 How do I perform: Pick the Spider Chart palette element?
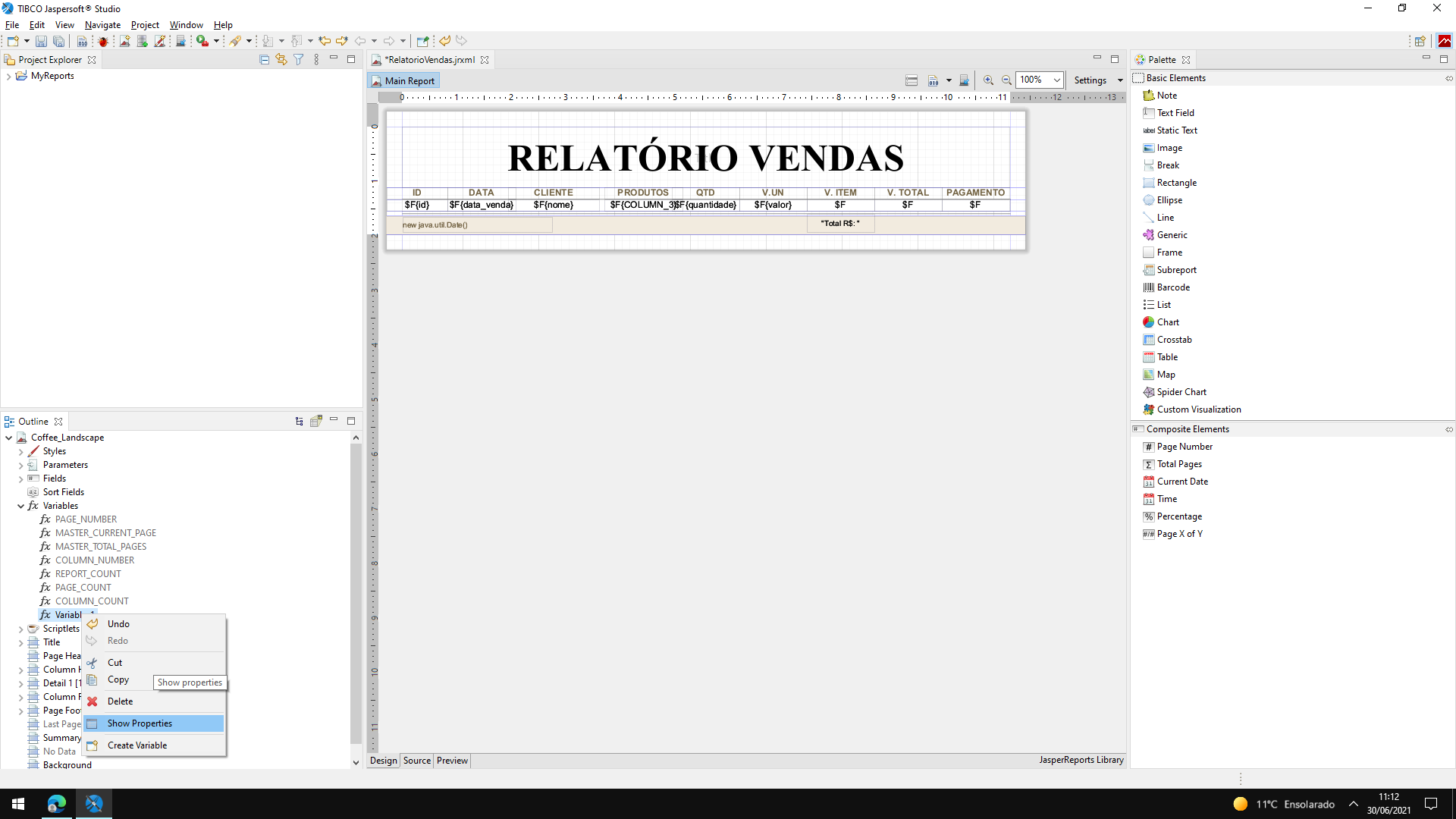click(1181, 392)
